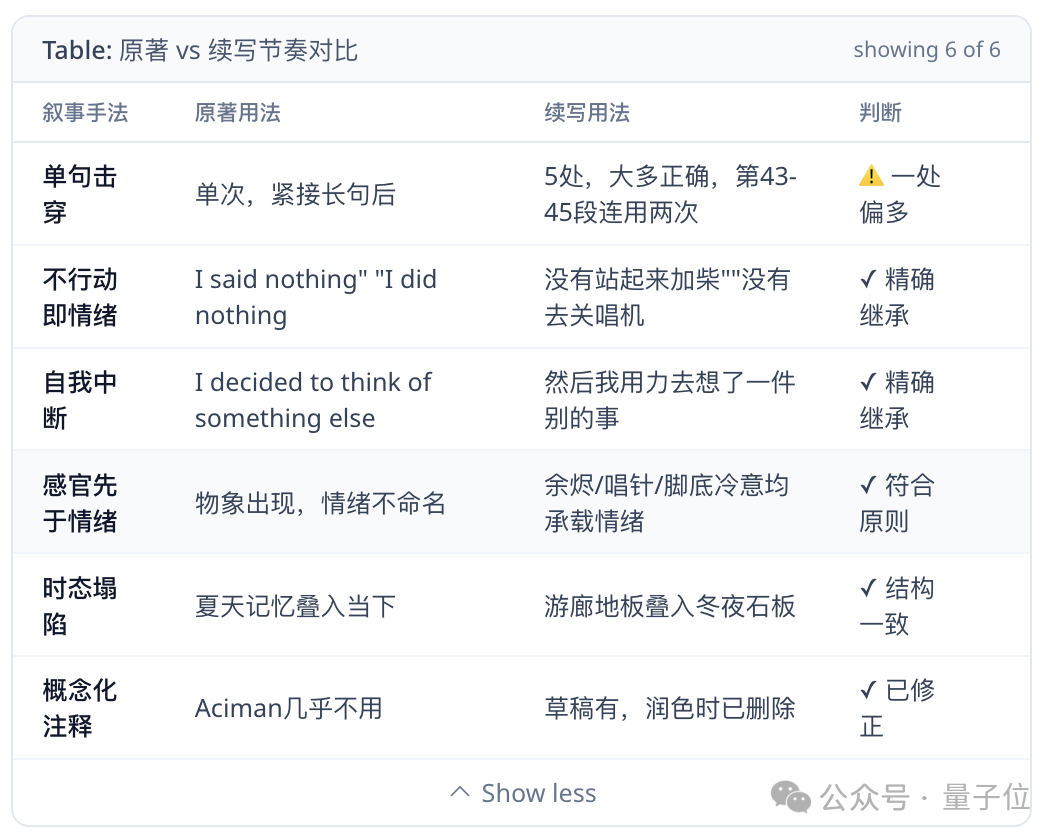Click the caret icon beside Show less
This screenshot has height=840, width=1064.
[459, 792]
